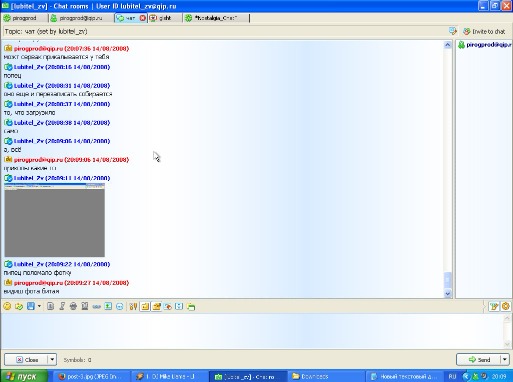
Task: Toggle the first highlighted yellow toolbar button
Action: coord(145,306)
